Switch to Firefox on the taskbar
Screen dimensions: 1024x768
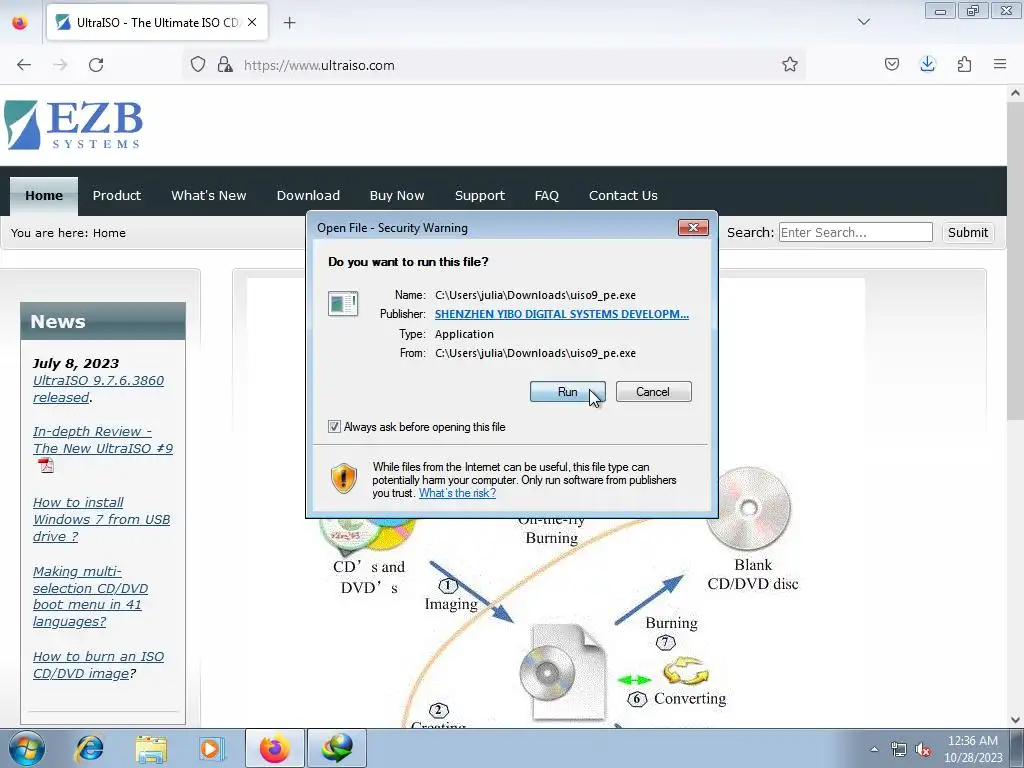pos(274,748)
